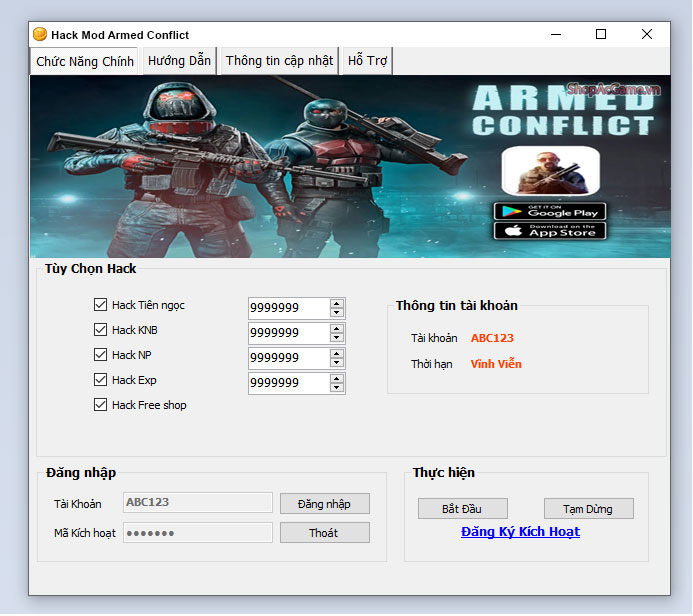The width and height of the screenshot is (693, 616).
Task: Click the Tài Khoản login field
Action: (x=198, y=502)
